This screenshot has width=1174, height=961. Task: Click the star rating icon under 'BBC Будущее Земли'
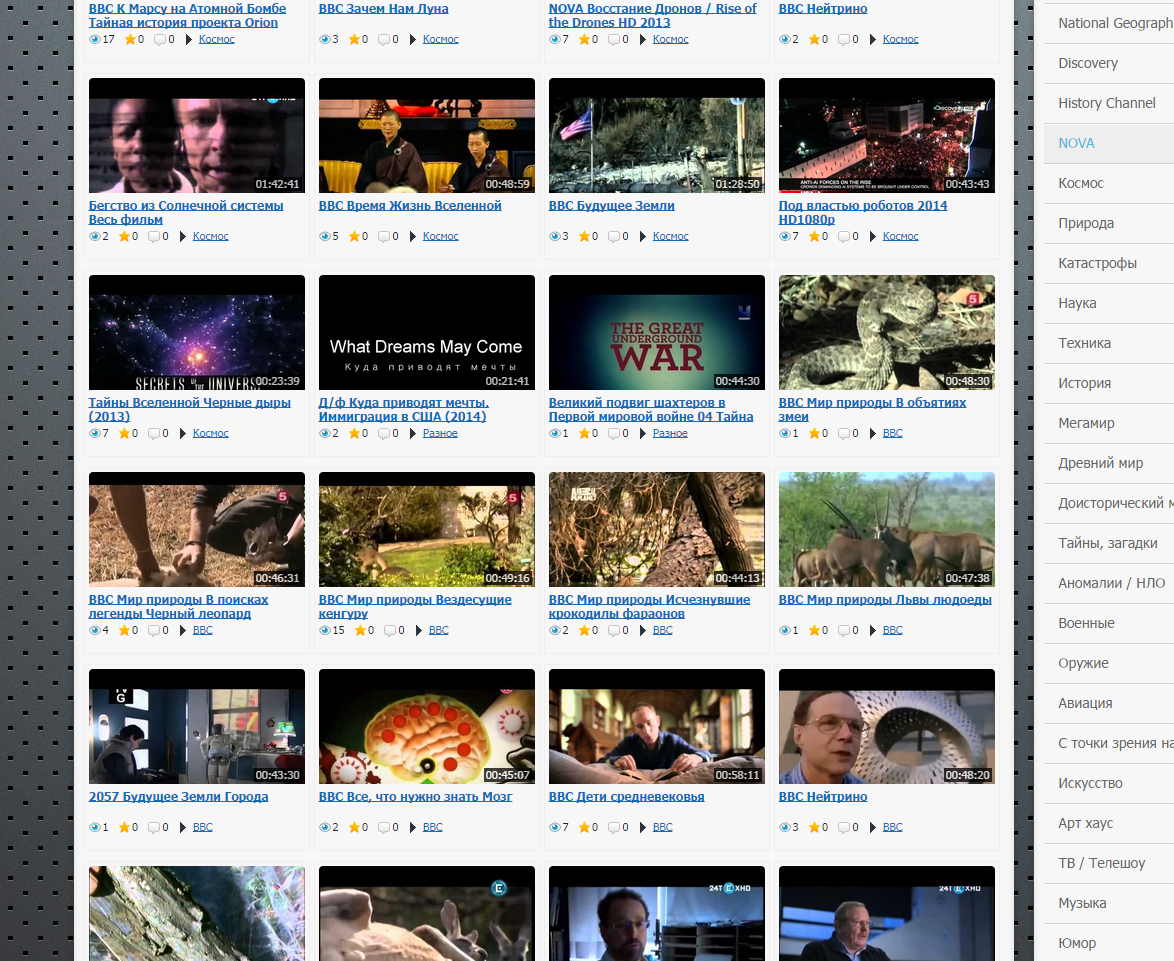pos(584,237)
